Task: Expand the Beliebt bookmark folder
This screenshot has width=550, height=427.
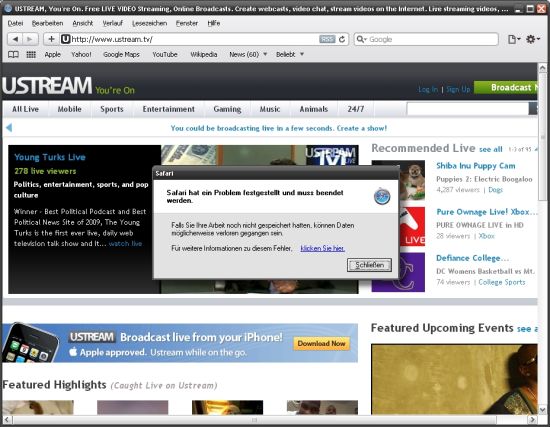Action: pyautogui.click(x=290, y=54)
